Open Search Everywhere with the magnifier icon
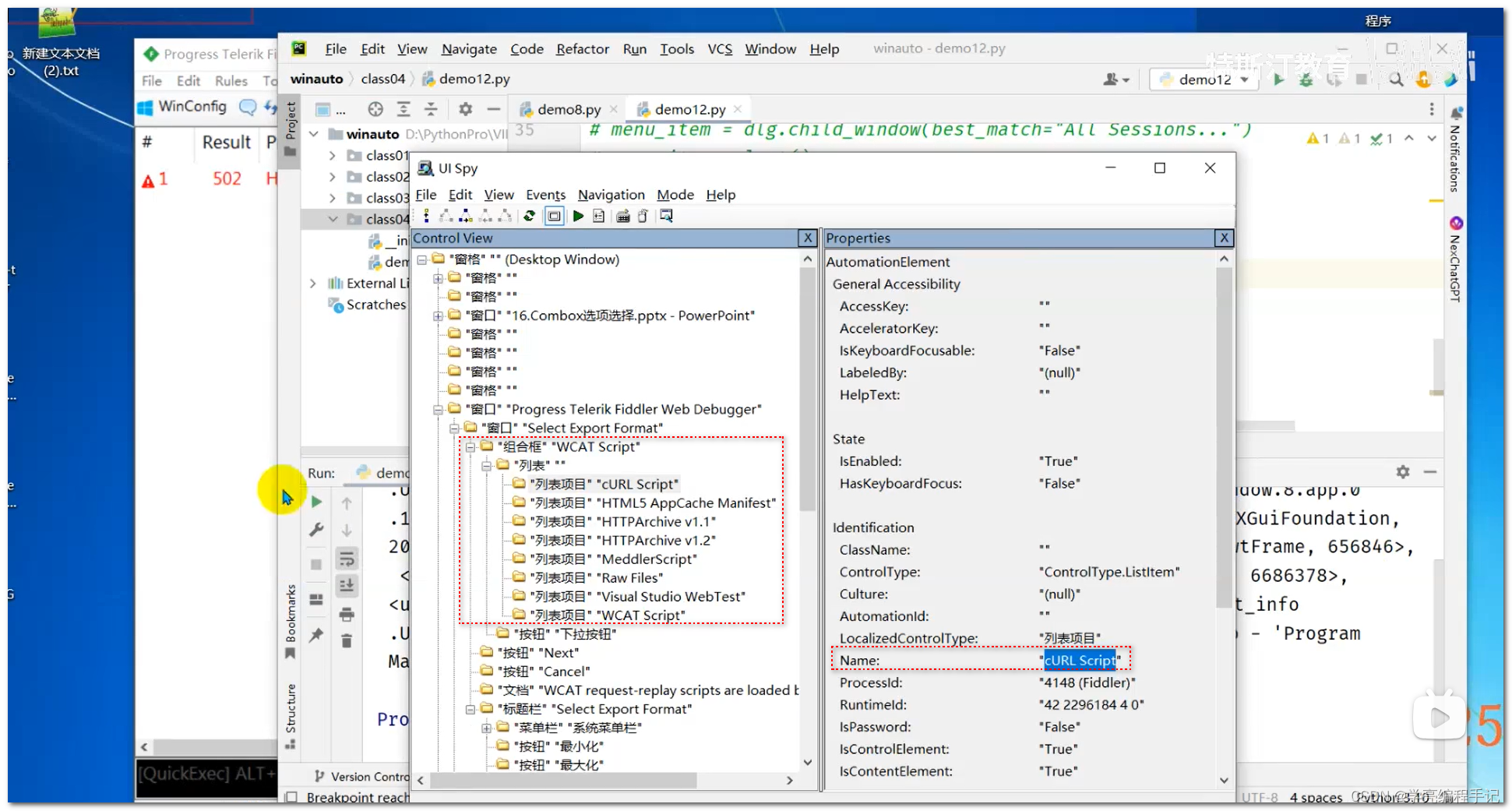The width and height of the screenshot is (1512, 811). pos(1395,79)
